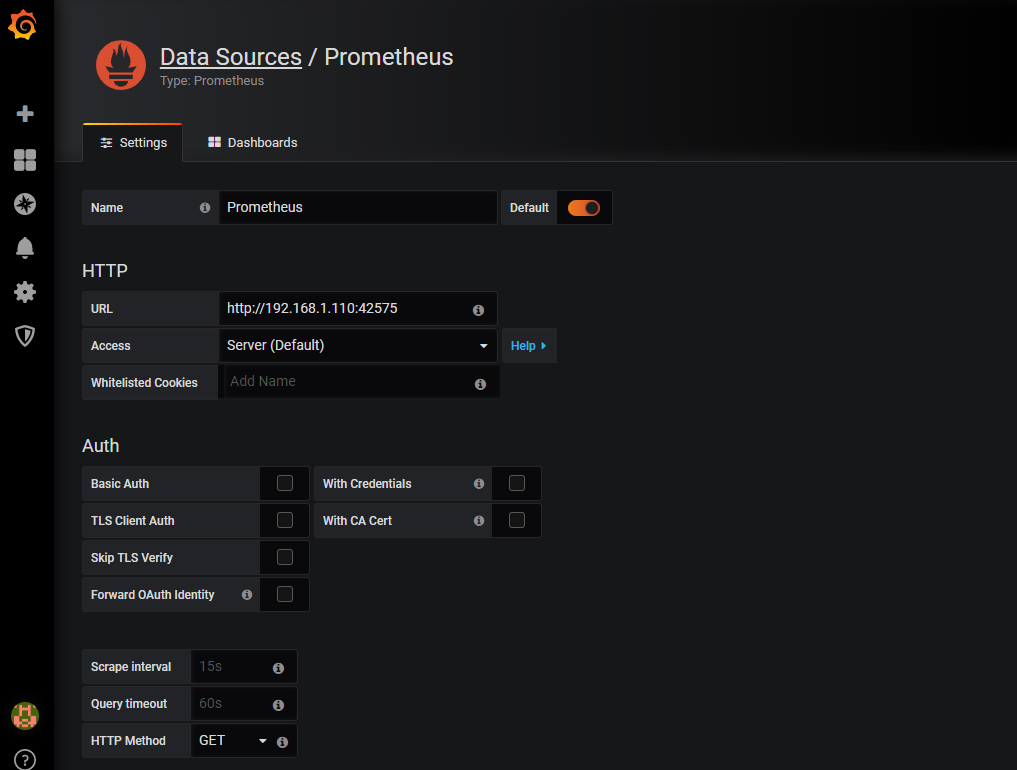This screenshot has width=1017, height=770.
Task: Expand the Help section beside Access
Action: click(528, 346)
